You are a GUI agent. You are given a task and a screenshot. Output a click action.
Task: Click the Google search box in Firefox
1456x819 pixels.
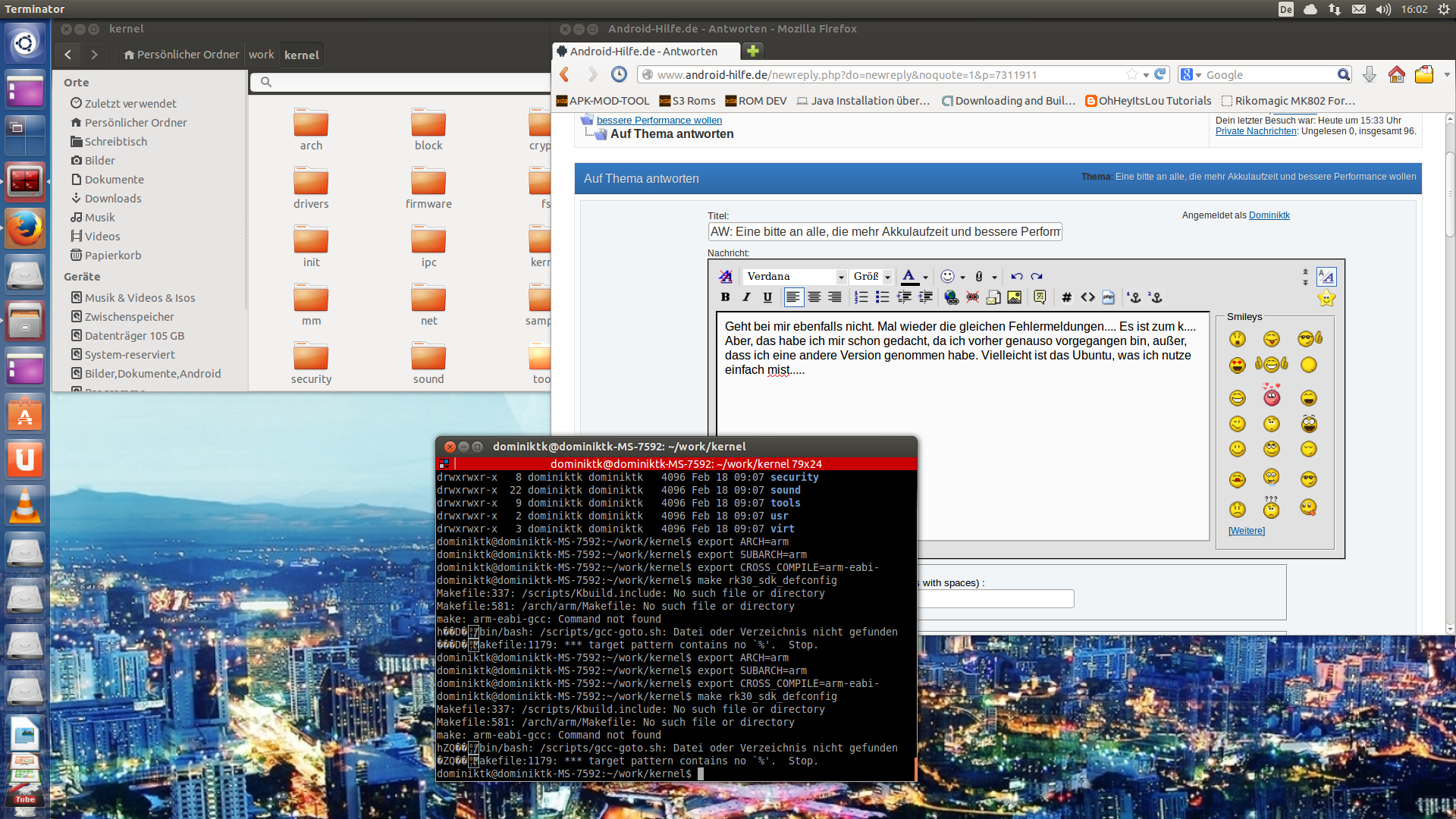[1269, 75]
